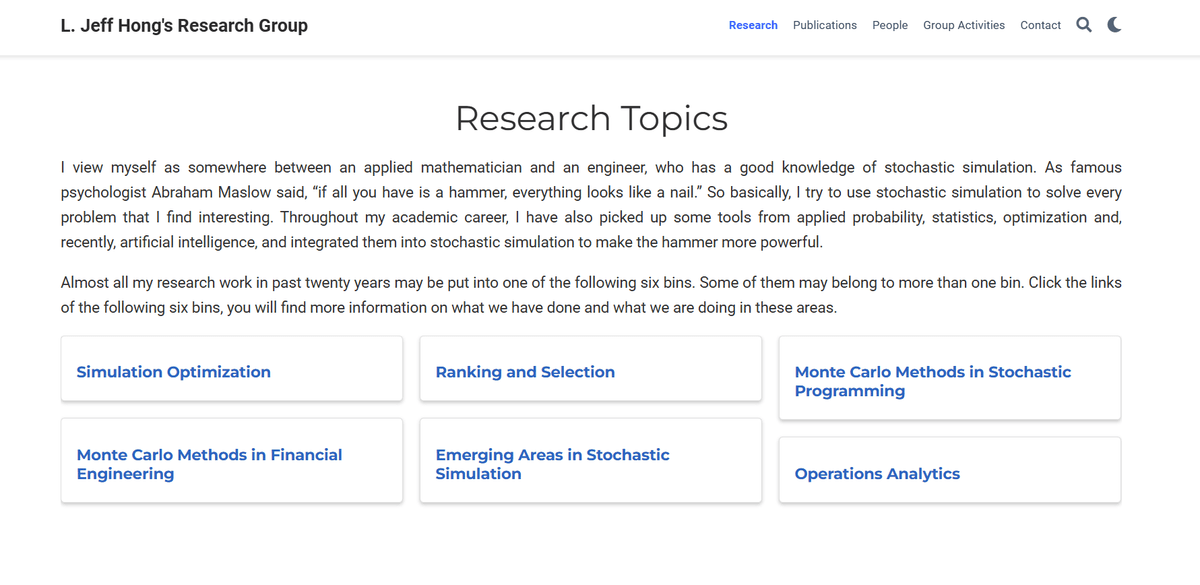
Task: Open Emerging Areas in Stochastic Simulation
Action: (552, 464)
